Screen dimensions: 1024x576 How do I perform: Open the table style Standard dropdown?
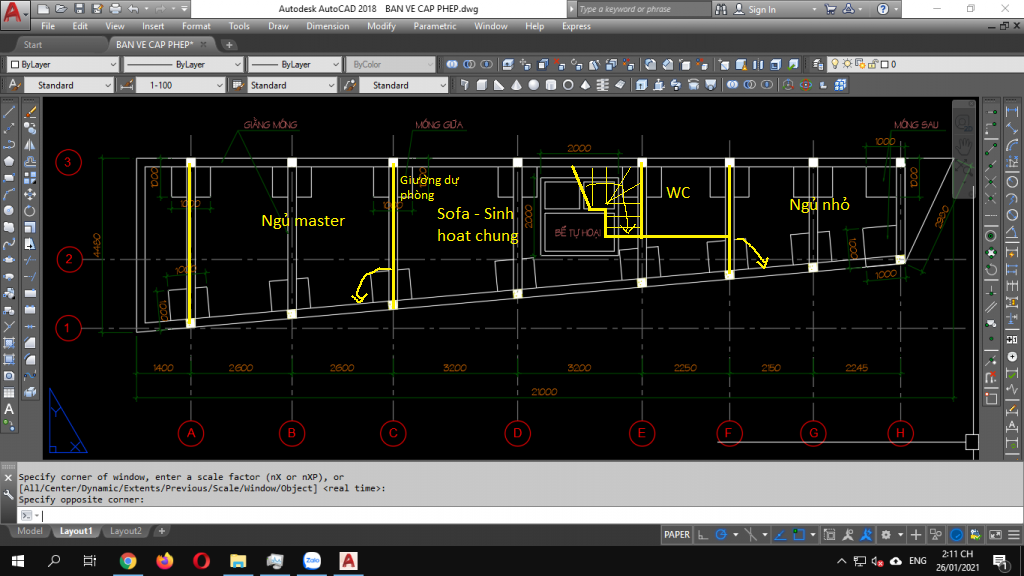[x=292, y=85]
